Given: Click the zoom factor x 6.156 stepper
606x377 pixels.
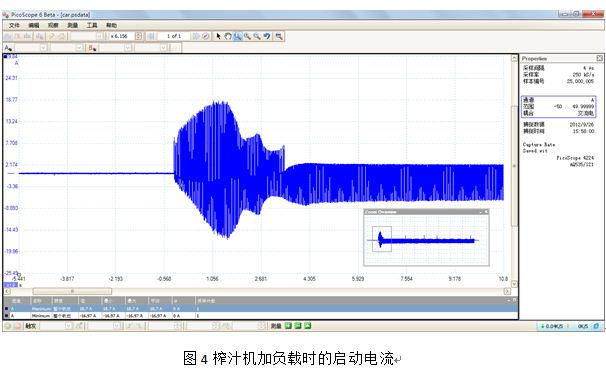Looking at the screenshot, I should (x=138, y=36).
